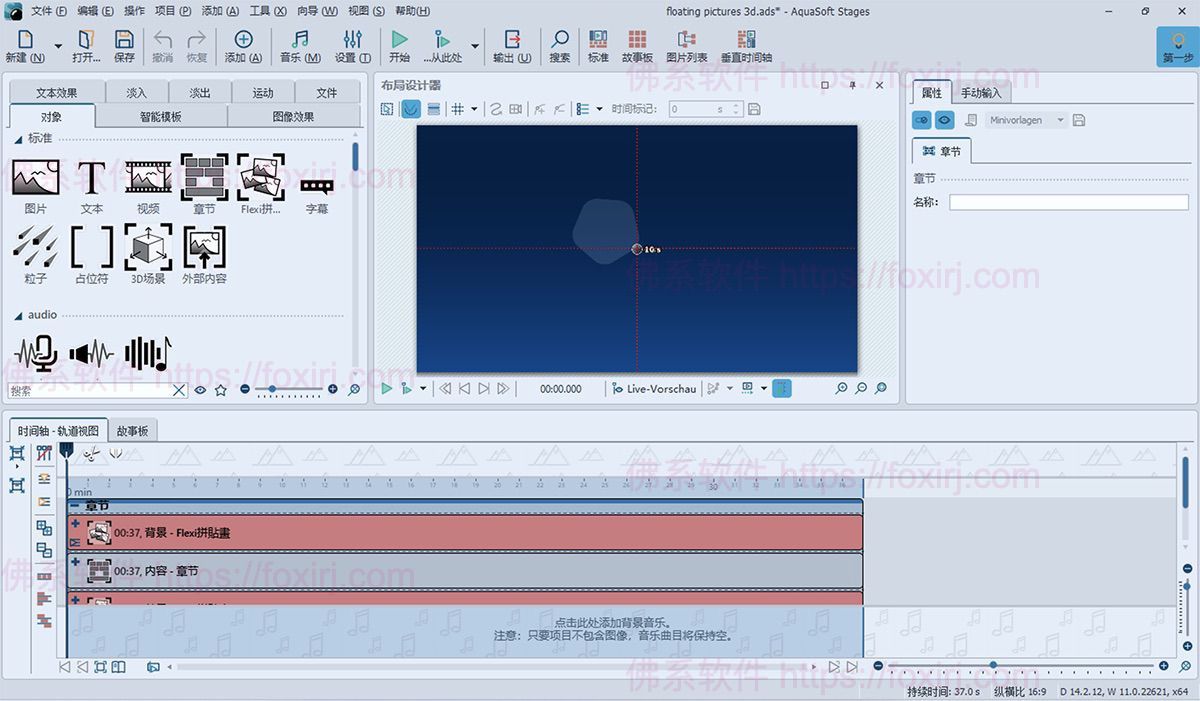Screen dimensions: 1200x701
Task: Click the 第一步 help button at top right
Action: pos(1178,46)
